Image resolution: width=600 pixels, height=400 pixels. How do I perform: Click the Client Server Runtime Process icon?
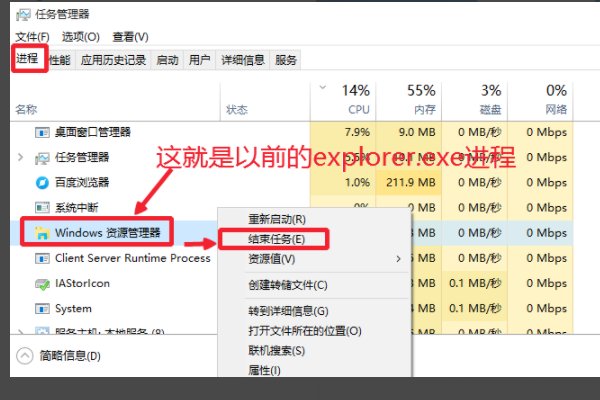[42, 258]
